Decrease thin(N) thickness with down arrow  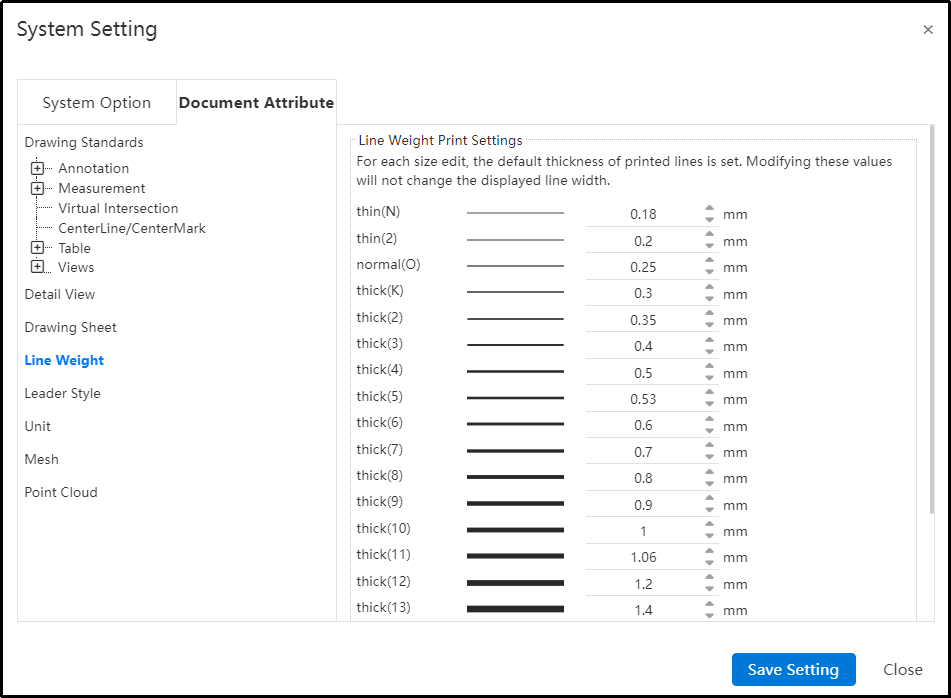click(710, 220)
